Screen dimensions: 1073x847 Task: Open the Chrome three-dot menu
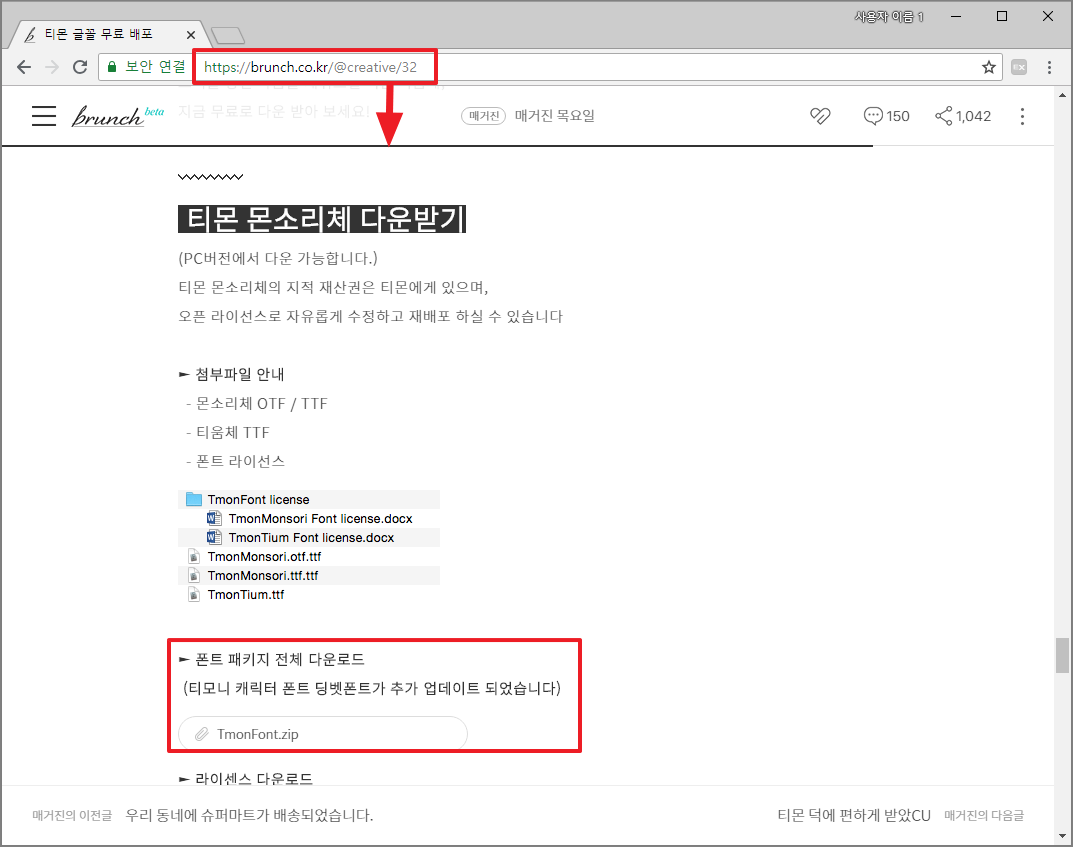[1049, 67]
